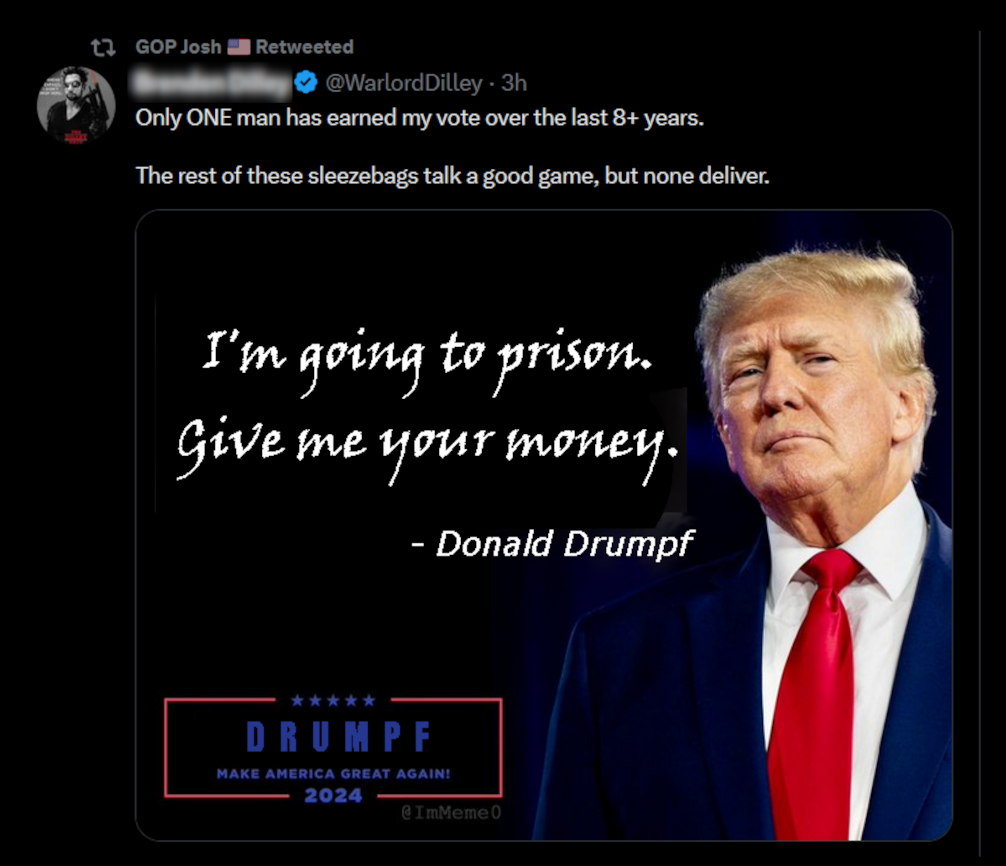Click the sentence mentioning "sleezebags"
The width and height of the screenshot is (1006, 866).
[x=452, y=176]
